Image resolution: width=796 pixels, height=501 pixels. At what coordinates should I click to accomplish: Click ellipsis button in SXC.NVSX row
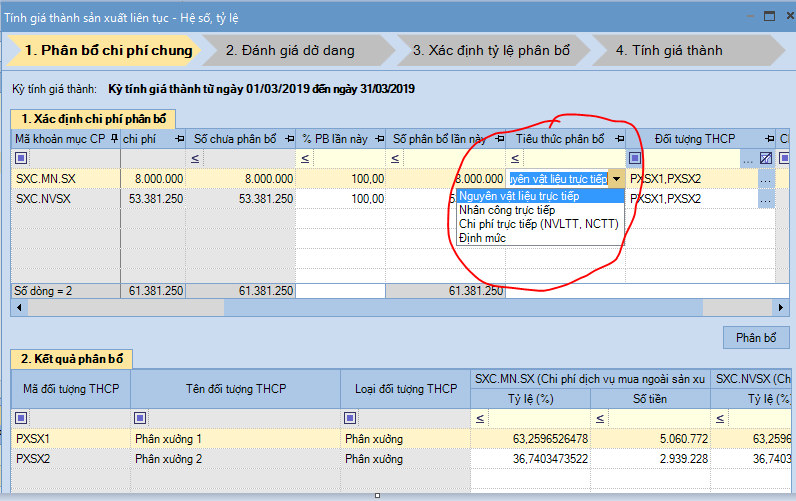click(x=766, y=199)
